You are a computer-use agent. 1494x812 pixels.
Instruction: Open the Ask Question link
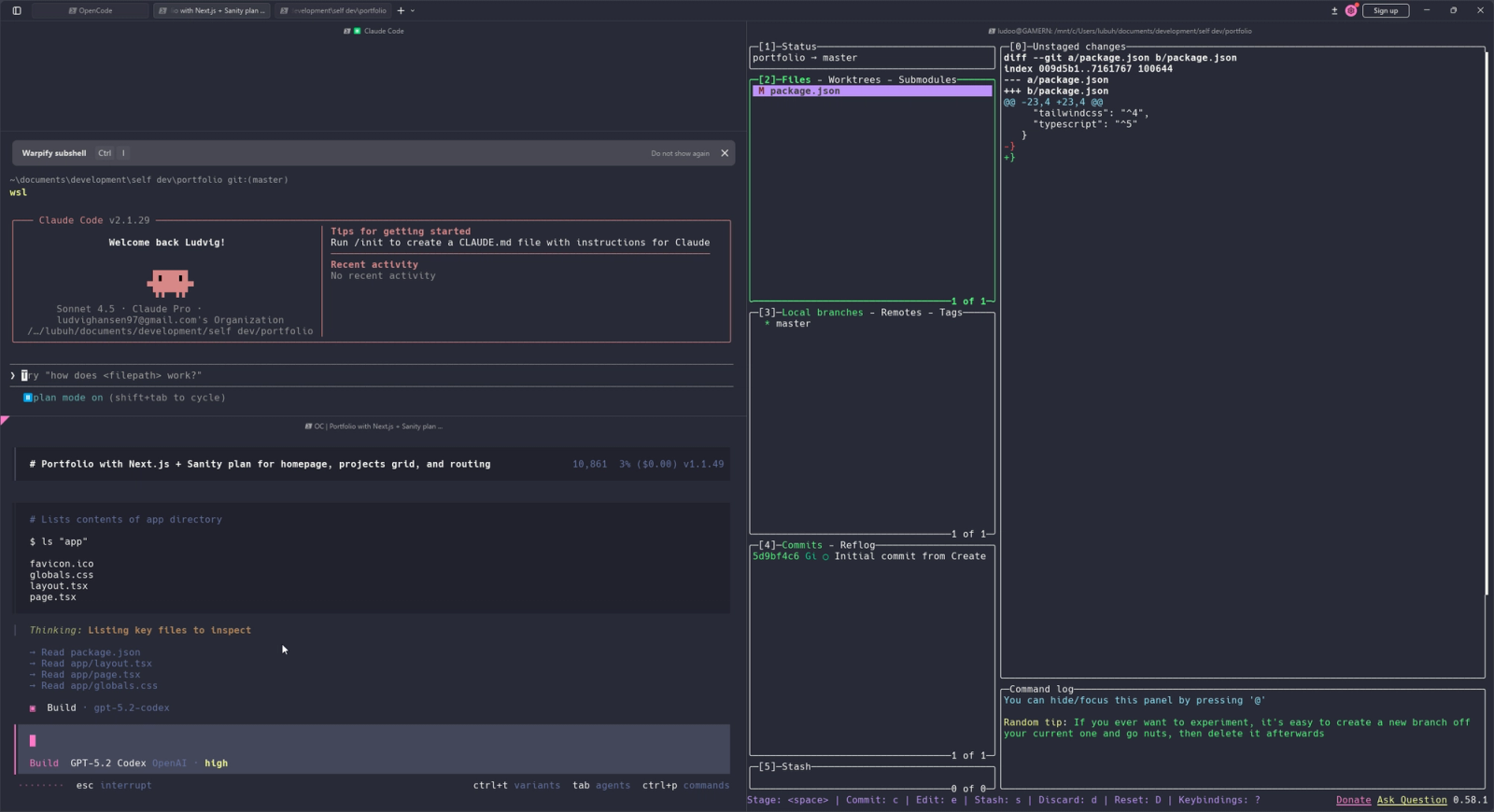pos(1411,800)
